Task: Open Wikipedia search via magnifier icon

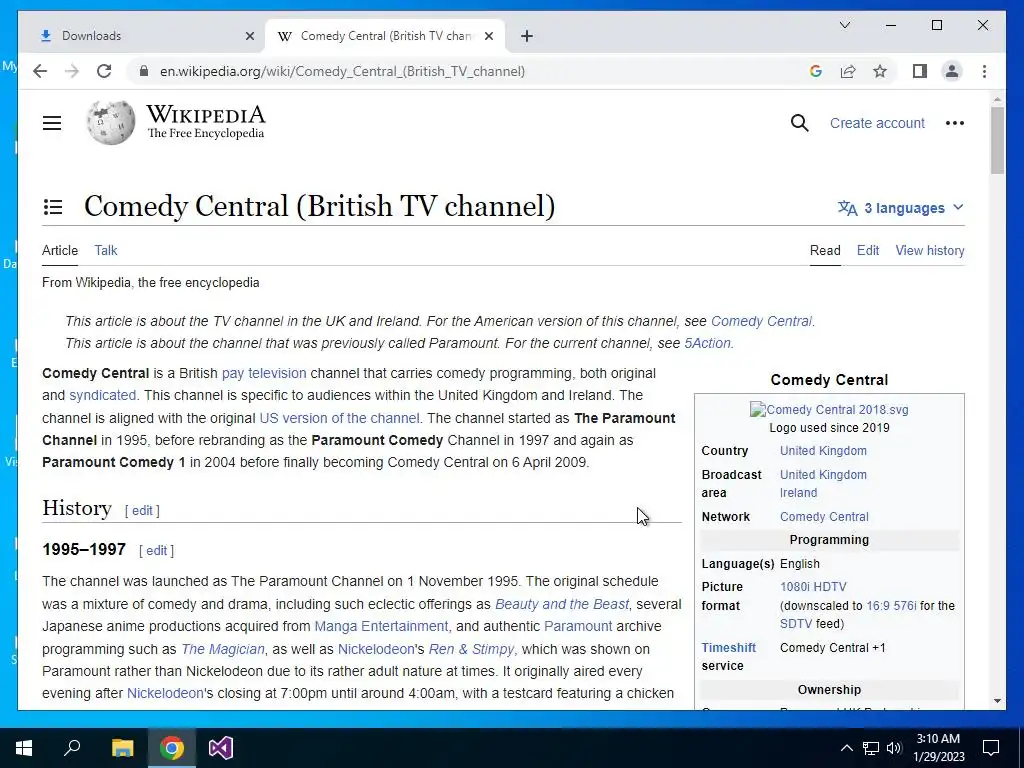Action: [799, 123]
